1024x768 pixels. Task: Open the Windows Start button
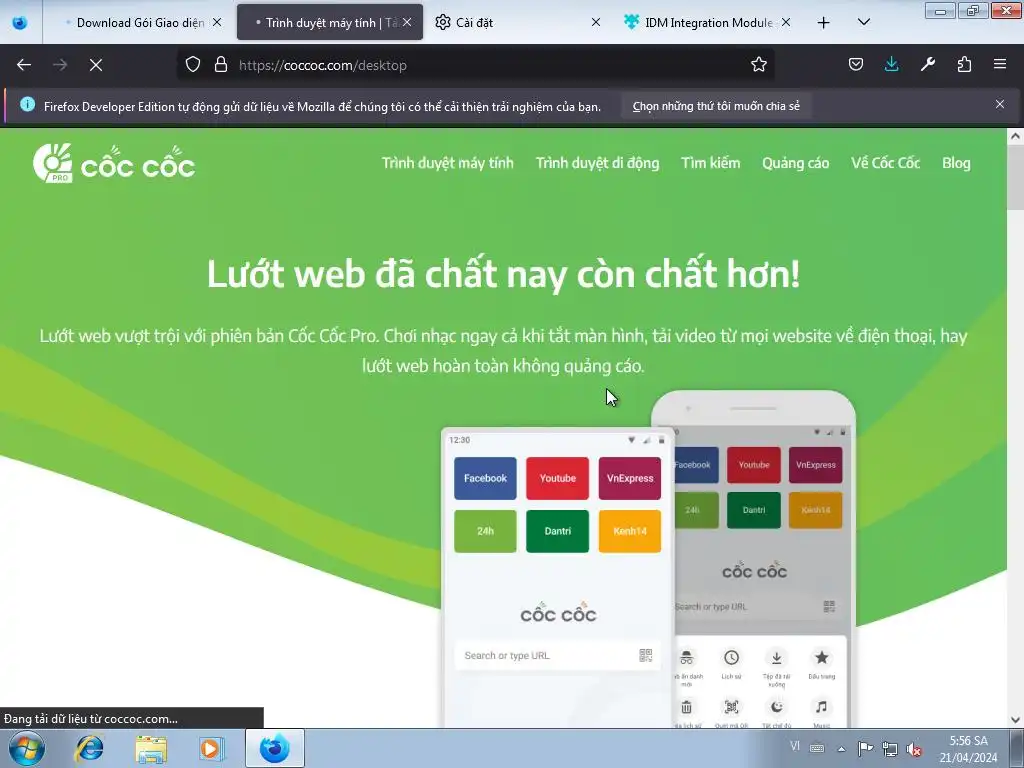click(26, 748)
